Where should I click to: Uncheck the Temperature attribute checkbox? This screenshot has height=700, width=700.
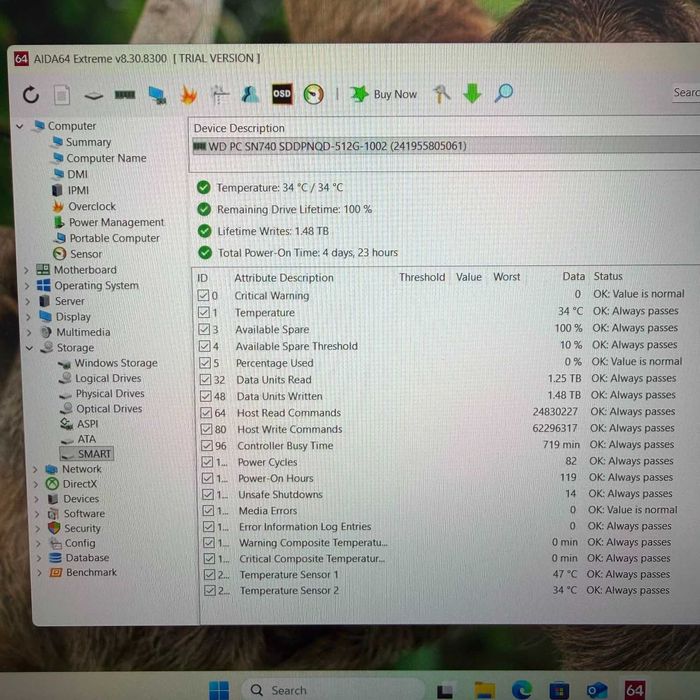204,312
